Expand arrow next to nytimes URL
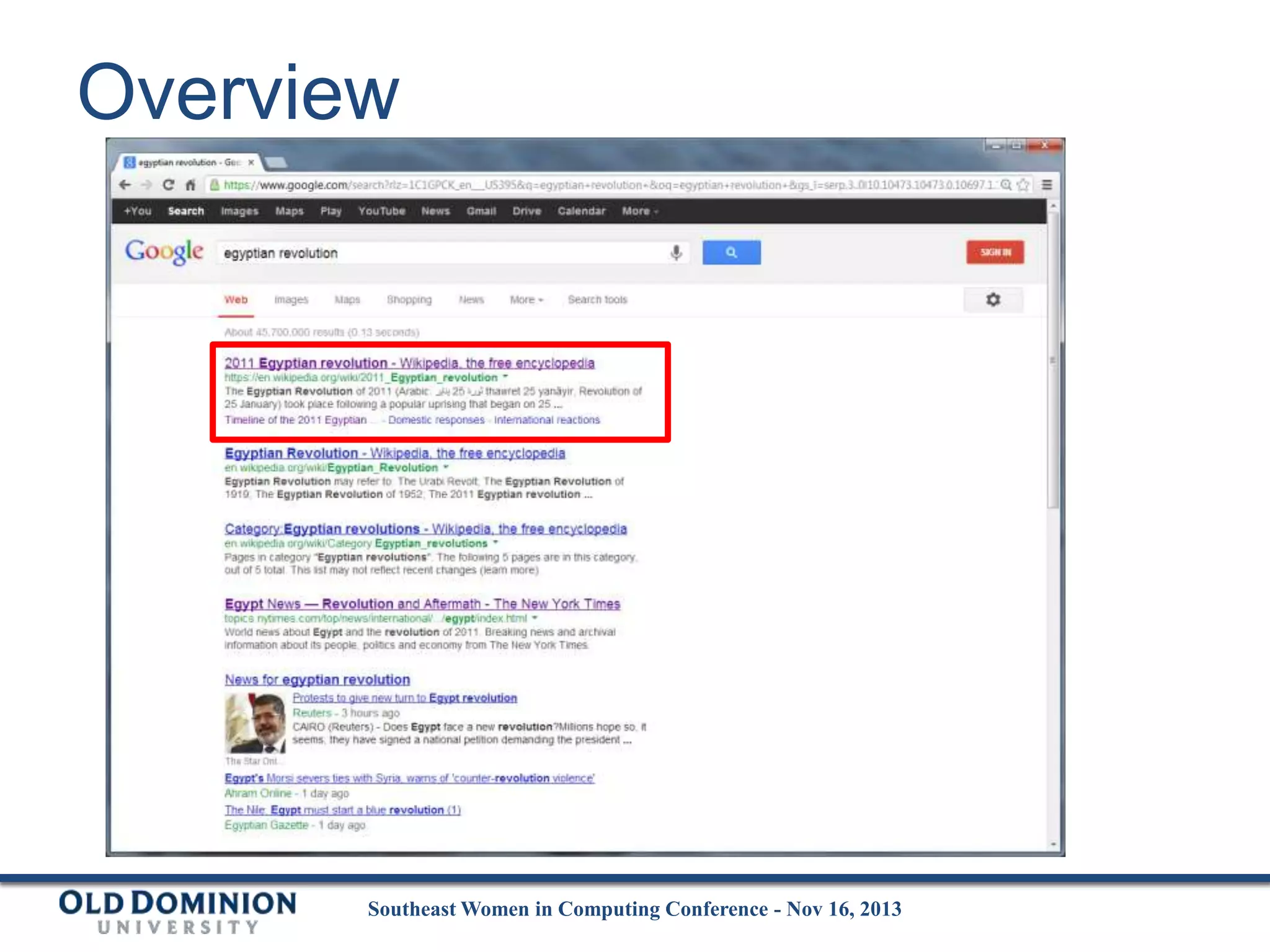 [535, 618]
